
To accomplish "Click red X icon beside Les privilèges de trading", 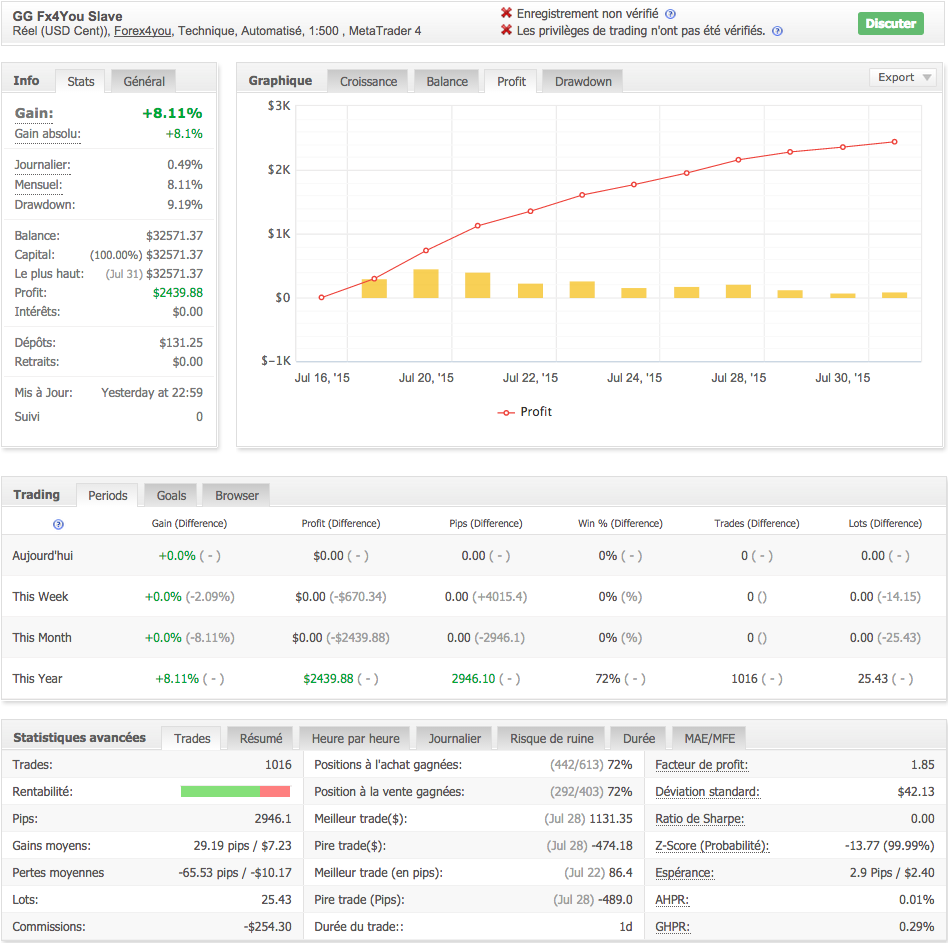I will coord(506,31).
